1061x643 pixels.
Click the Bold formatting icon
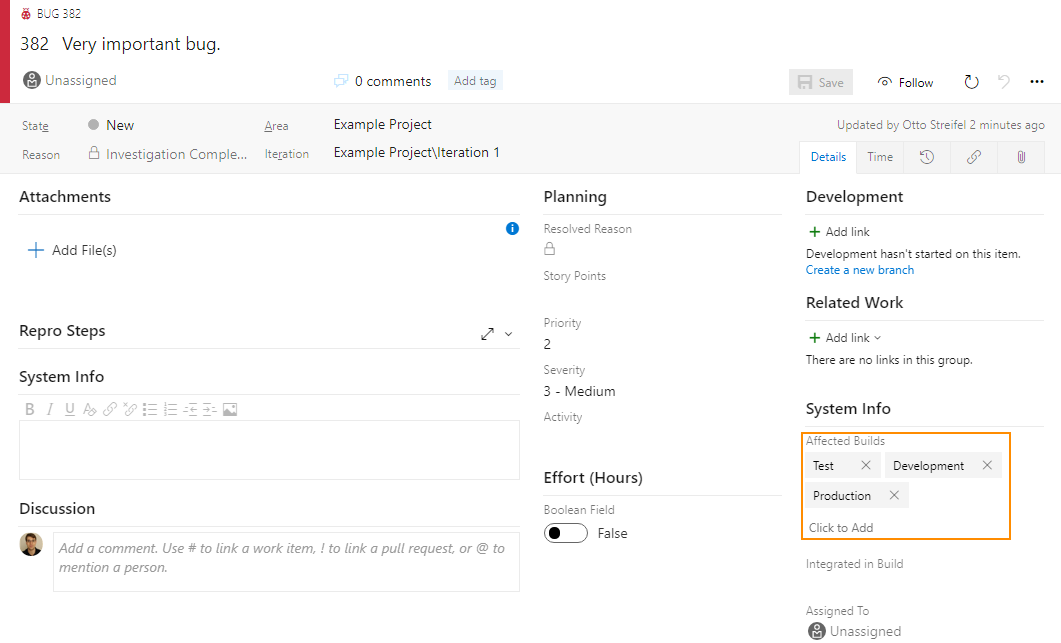click(30, 409)
